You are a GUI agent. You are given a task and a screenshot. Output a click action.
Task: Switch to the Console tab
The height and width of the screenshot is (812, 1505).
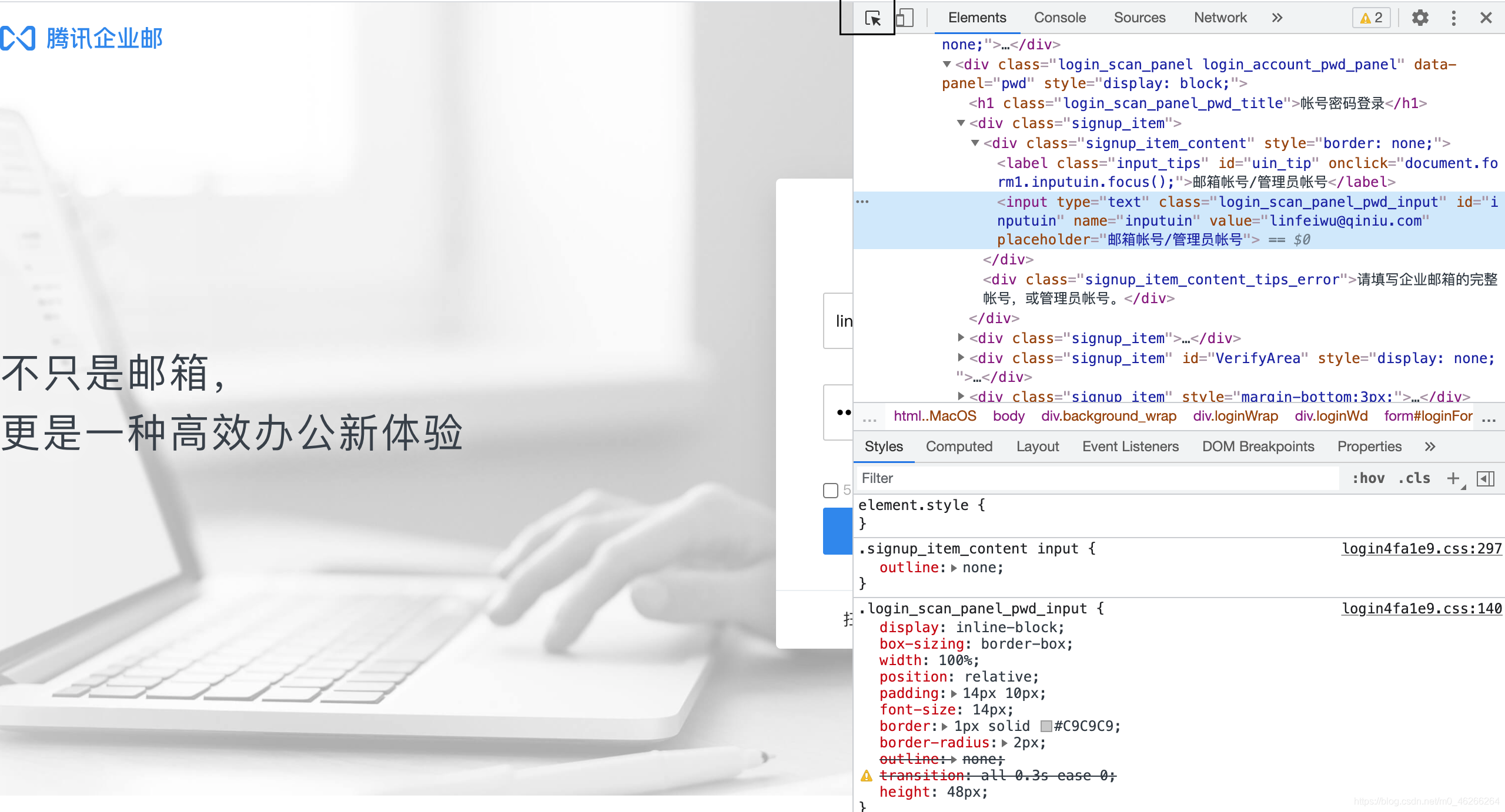pyautogui.click(x=1059, y=18)
